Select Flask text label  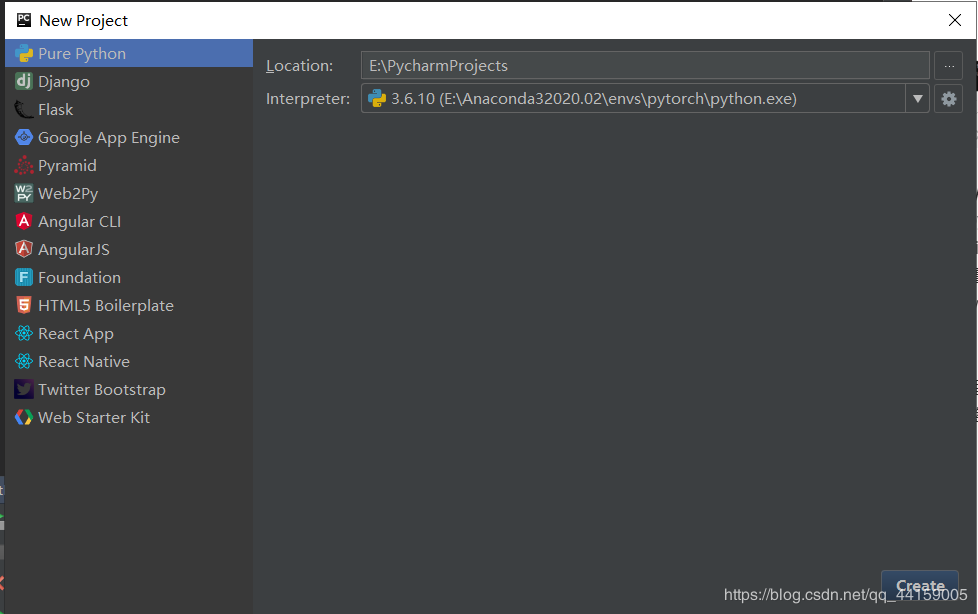(x=56, y=109)
